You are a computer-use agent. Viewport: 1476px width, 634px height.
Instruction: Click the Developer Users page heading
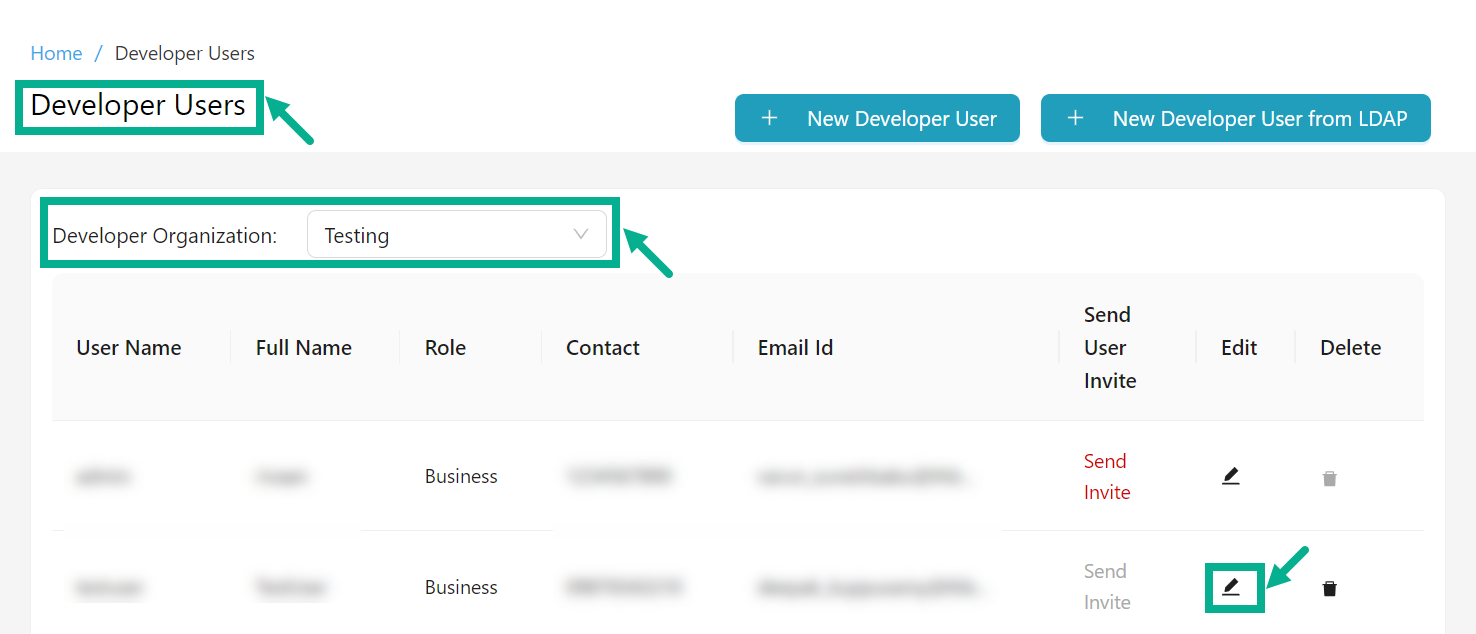click(x=138, y=105)
